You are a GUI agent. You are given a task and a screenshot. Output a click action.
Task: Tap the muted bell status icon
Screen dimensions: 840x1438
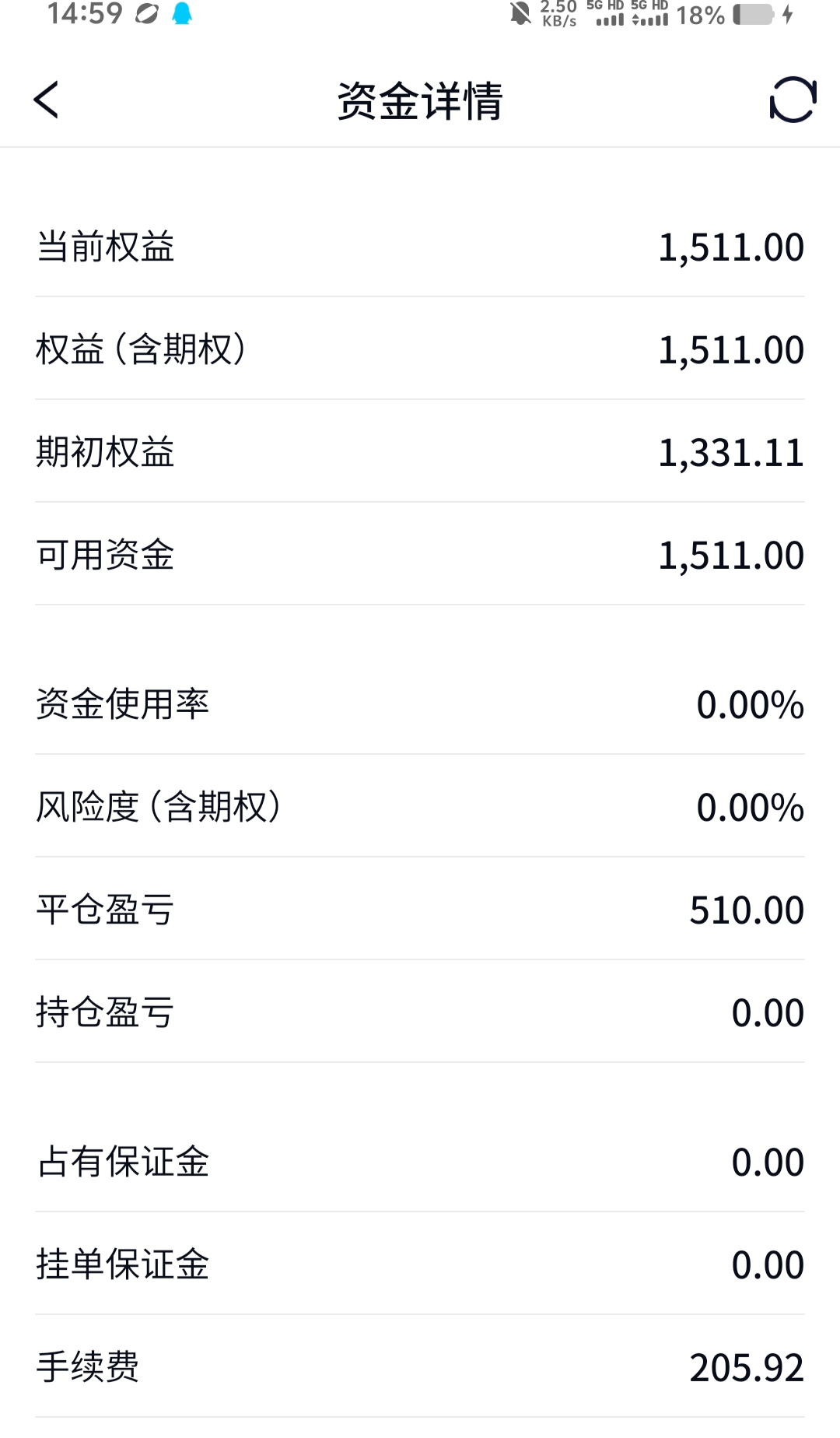pos(520,13)
